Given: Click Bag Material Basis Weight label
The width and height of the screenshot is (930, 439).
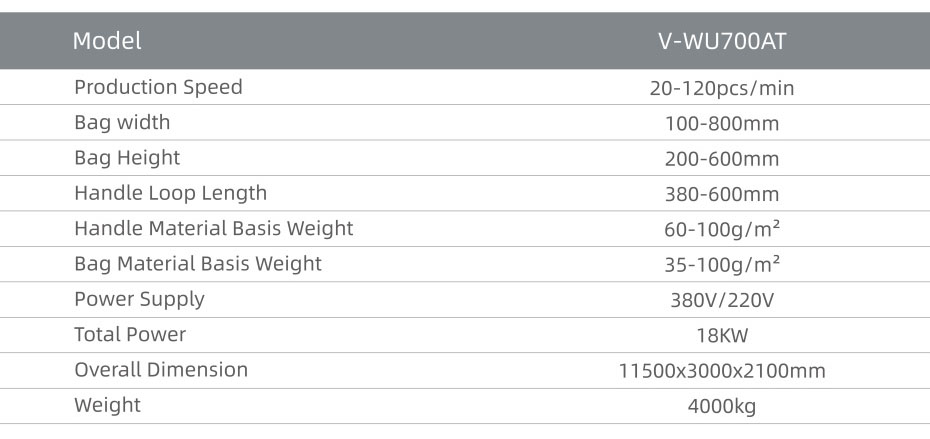Looking at the screenshot, I should coord(198,264).
